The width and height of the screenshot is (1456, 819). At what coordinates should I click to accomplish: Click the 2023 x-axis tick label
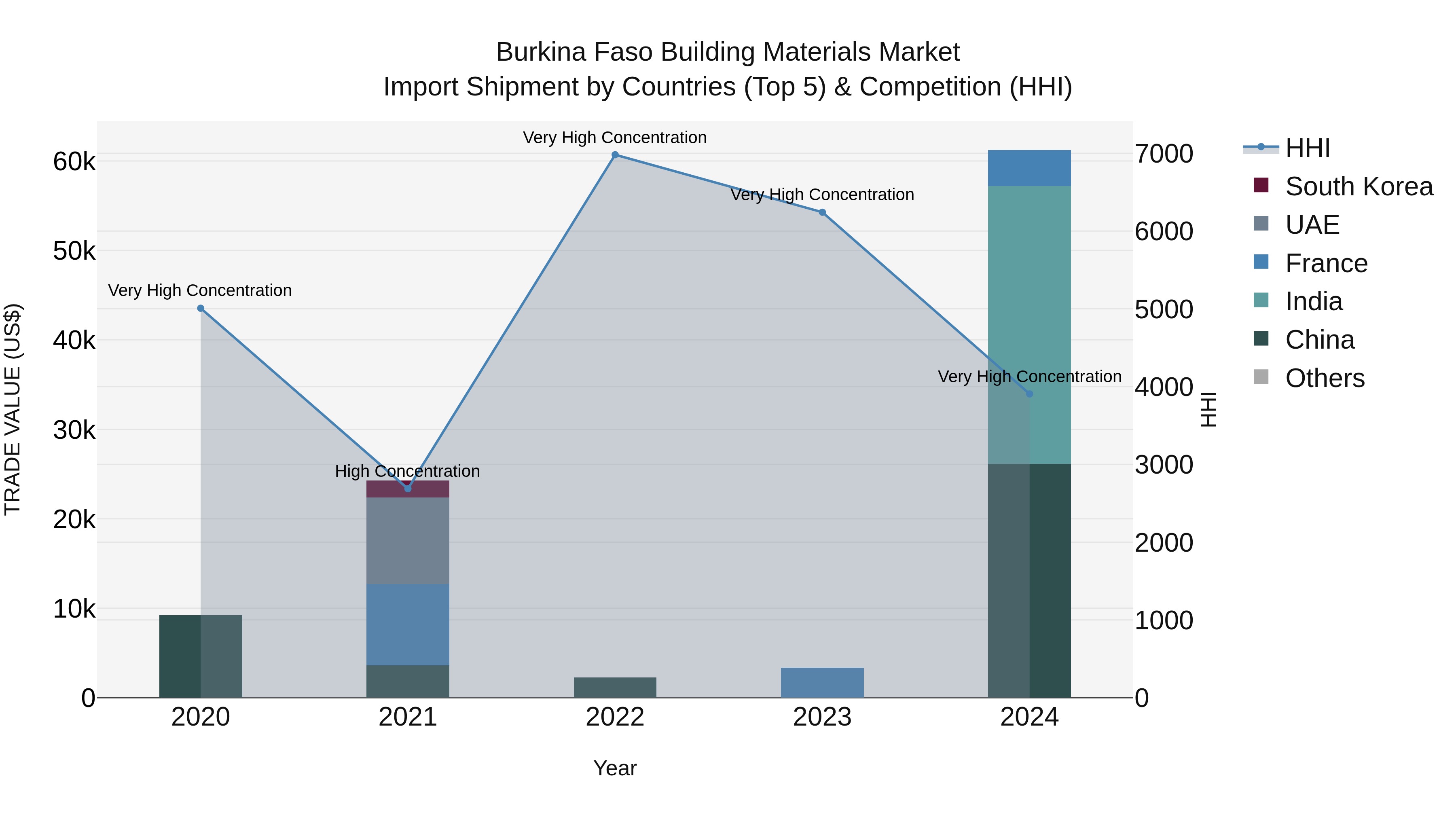pos(822,717)
